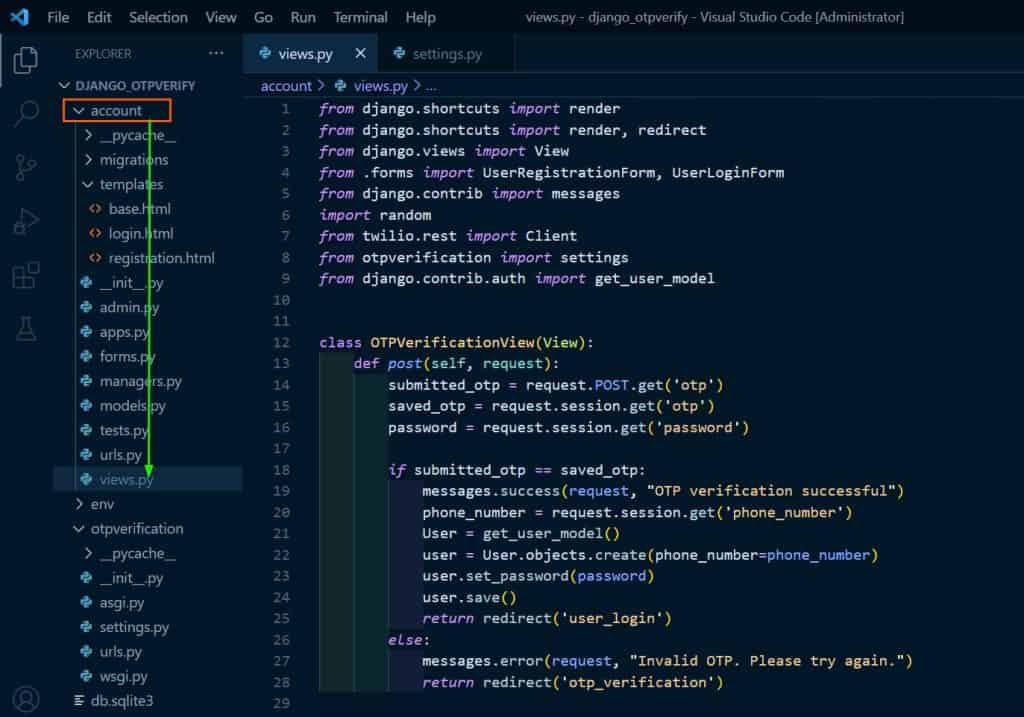
Task: Open the File menu
Action: (58, 18)
